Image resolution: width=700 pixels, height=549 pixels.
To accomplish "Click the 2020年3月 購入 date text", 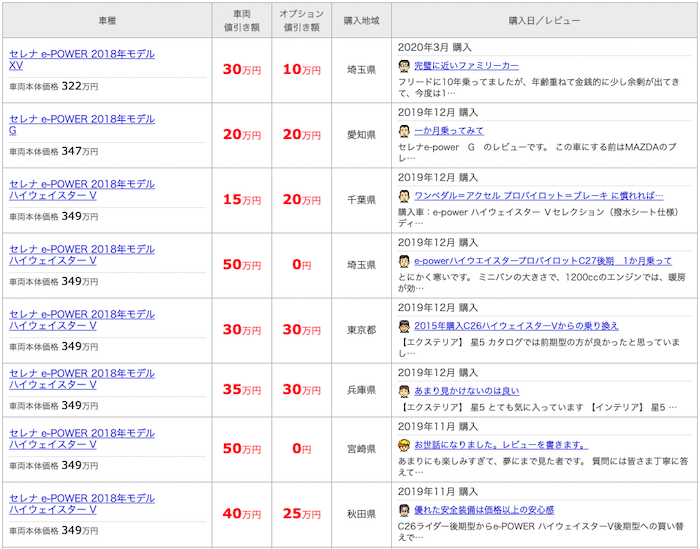I will [434, 47].
